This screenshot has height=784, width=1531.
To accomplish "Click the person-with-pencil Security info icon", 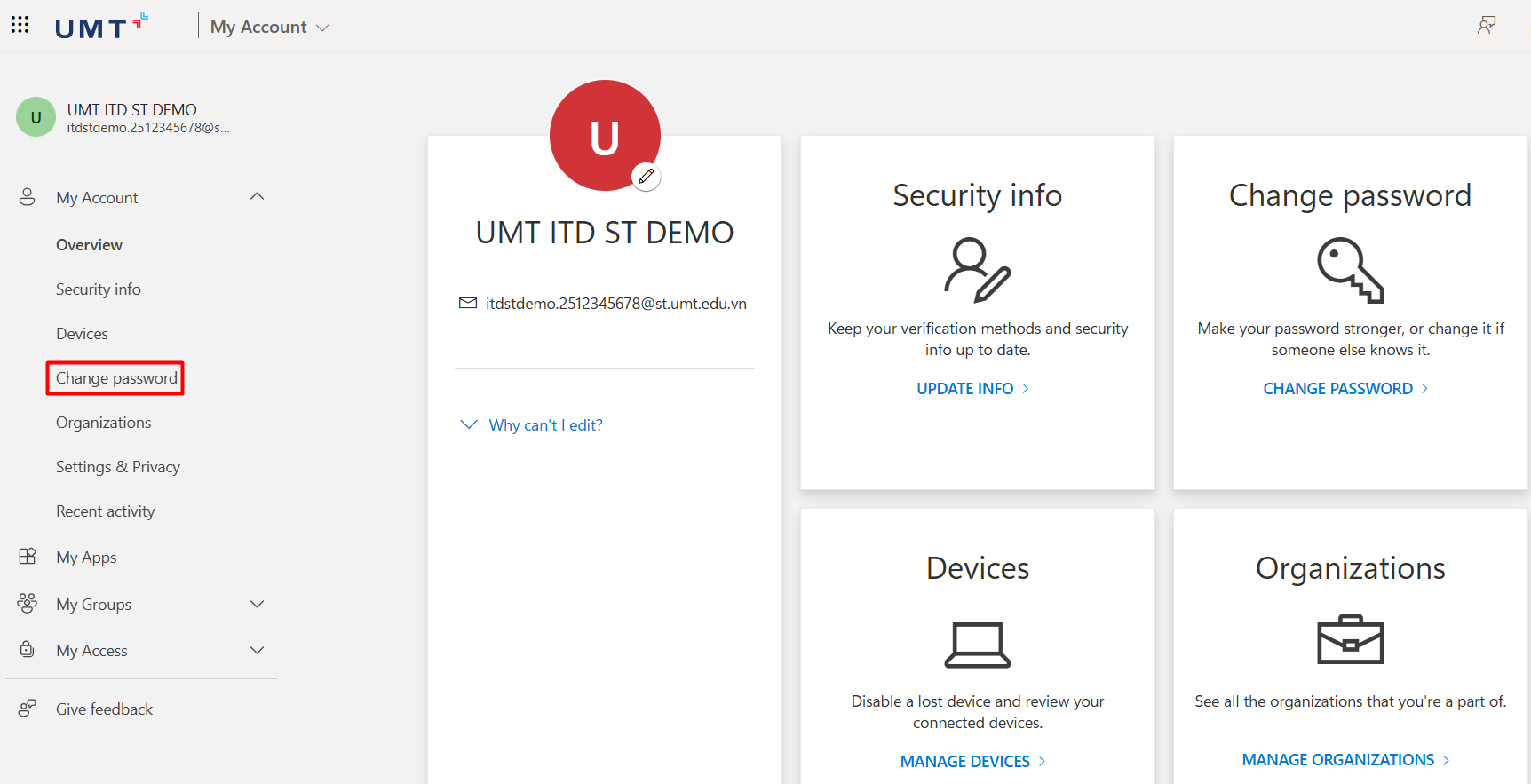I will 977,270.
